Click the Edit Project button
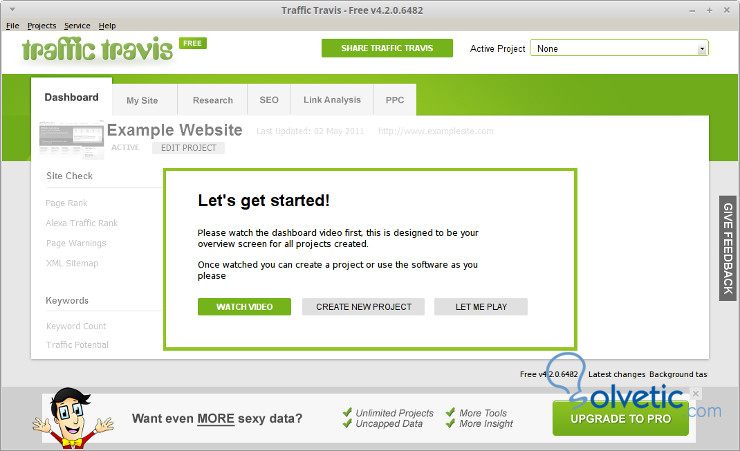740x451 pixels. click(188, 148)
